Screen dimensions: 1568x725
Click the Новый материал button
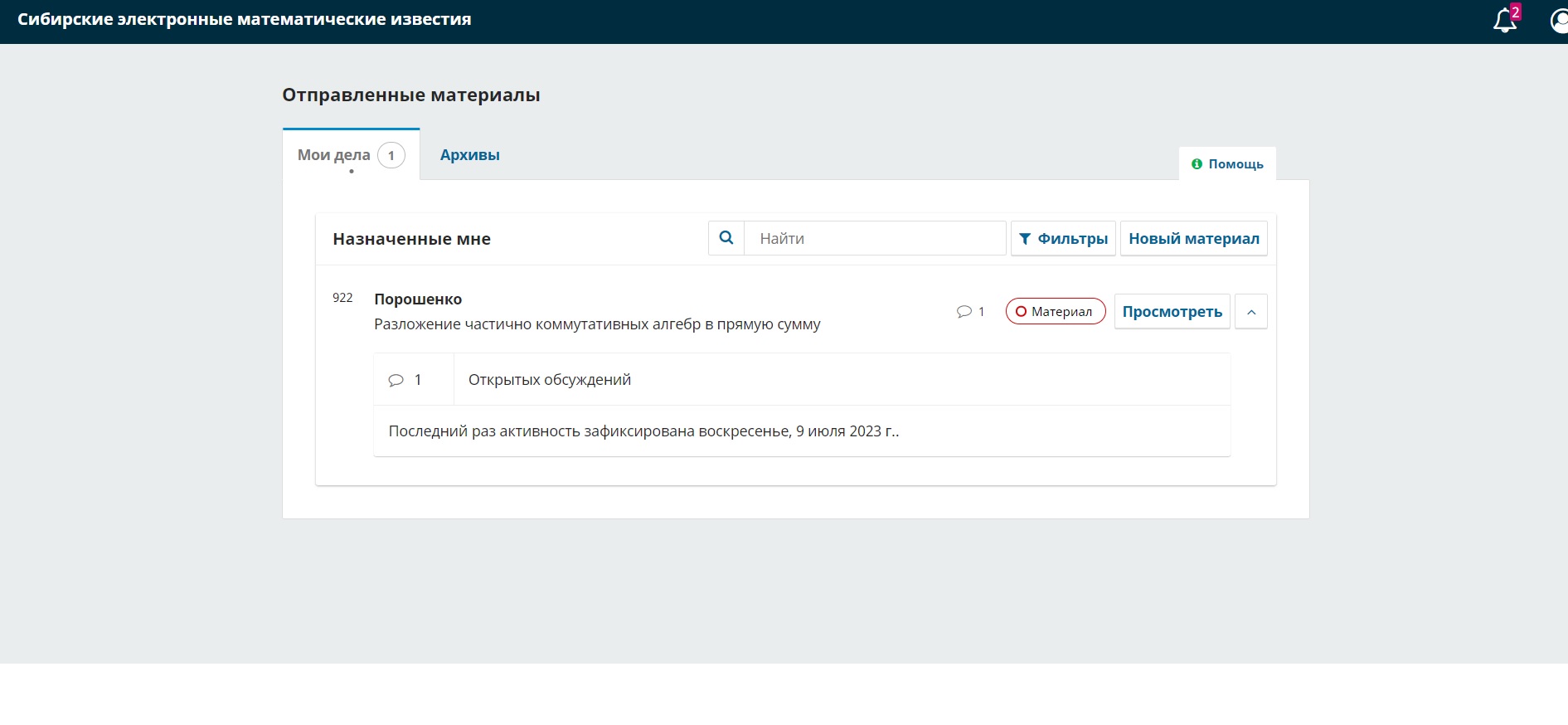(x=1193, y=239)
